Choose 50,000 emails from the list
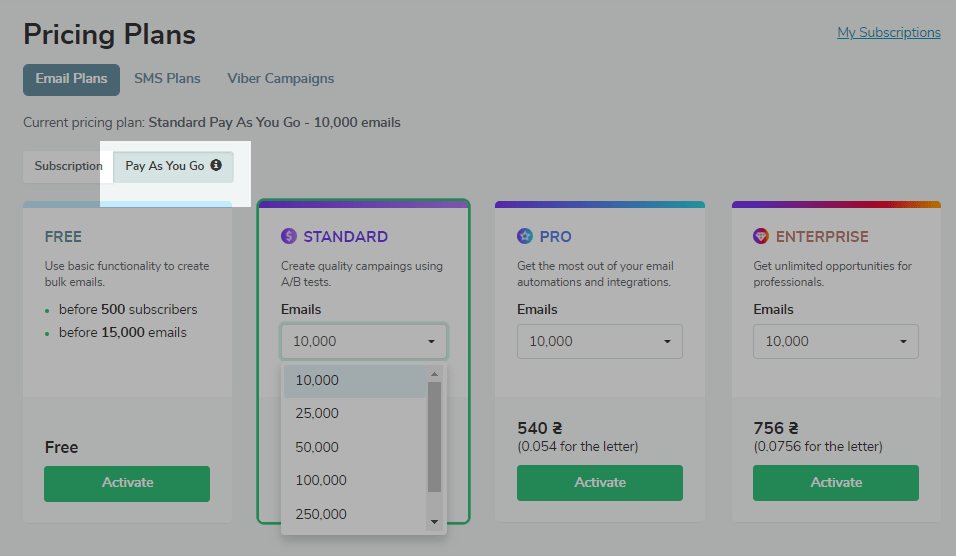Viewport: 956px width, 556px height. tap(317, 447)
